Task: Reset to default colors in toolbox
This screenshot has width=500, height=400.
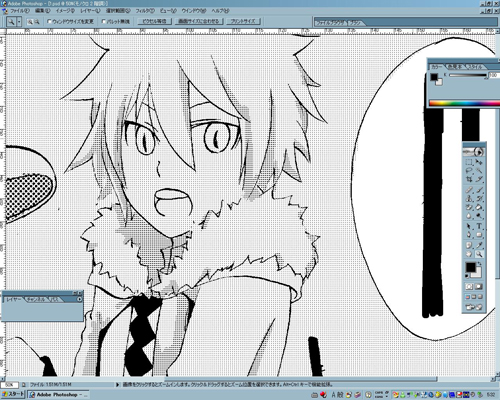Action: click(467, 276)
